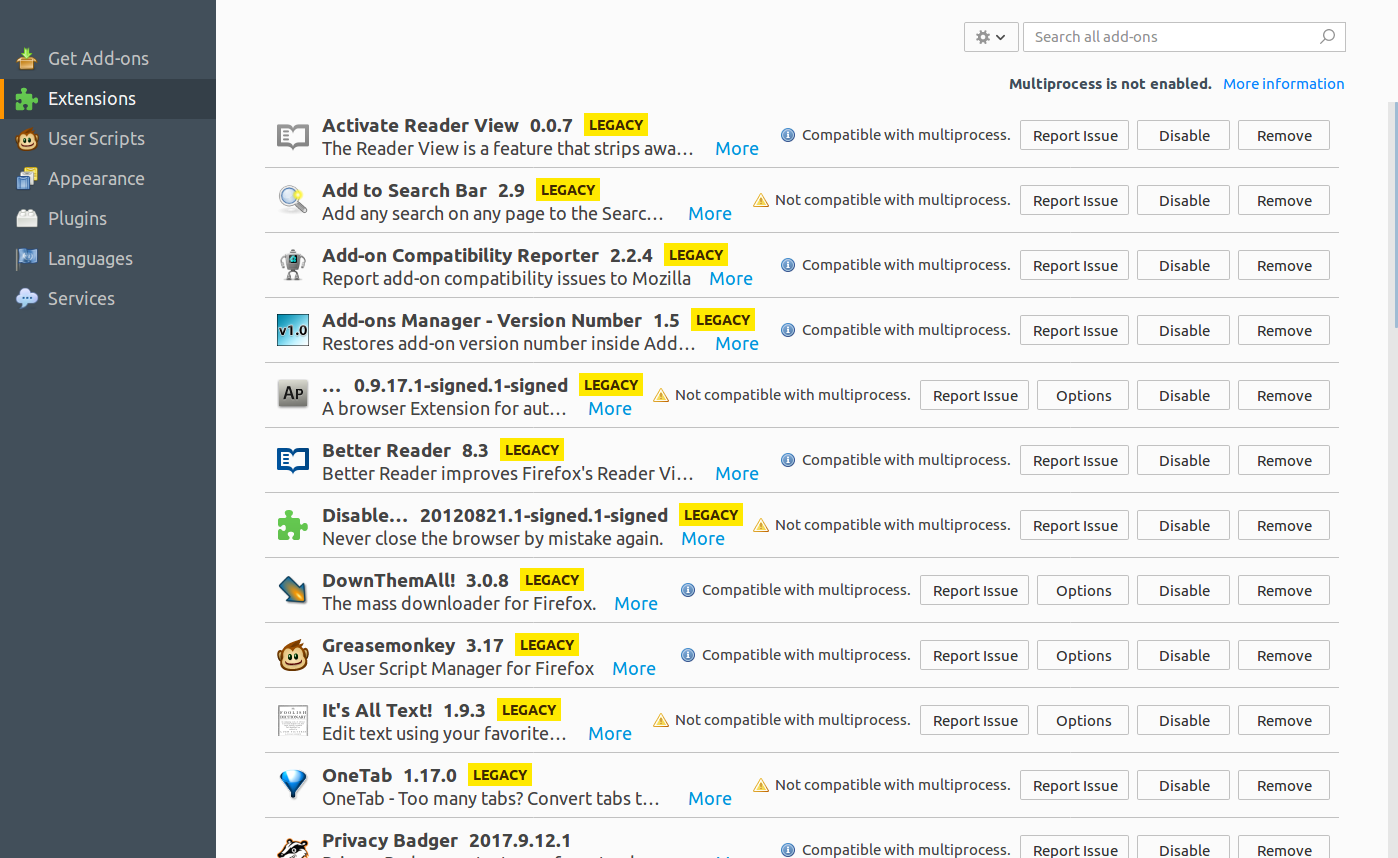Click the green puzzle icon of the Disable… extension
The width and height of the screenshot is (1398, 858).
(x=293, y=525)
